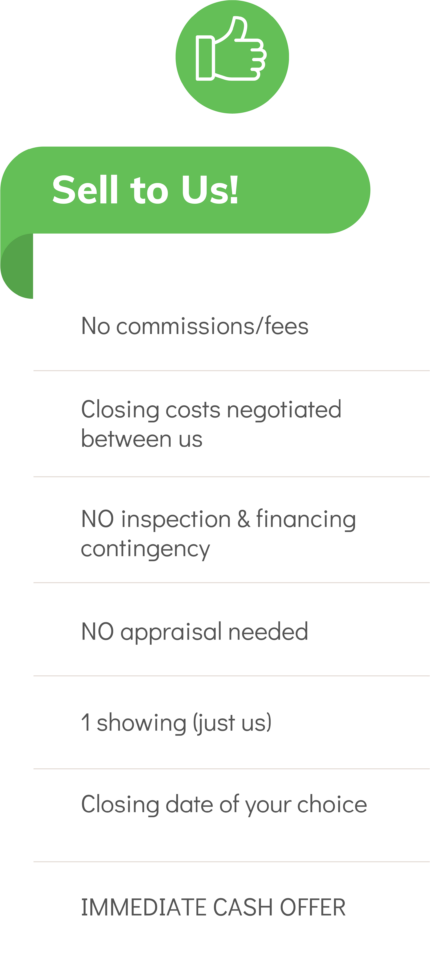430x960 pixels.
Task: Click divider line below "No commissions/fees"
Action: pyautogui.click(x=232, y=370)
